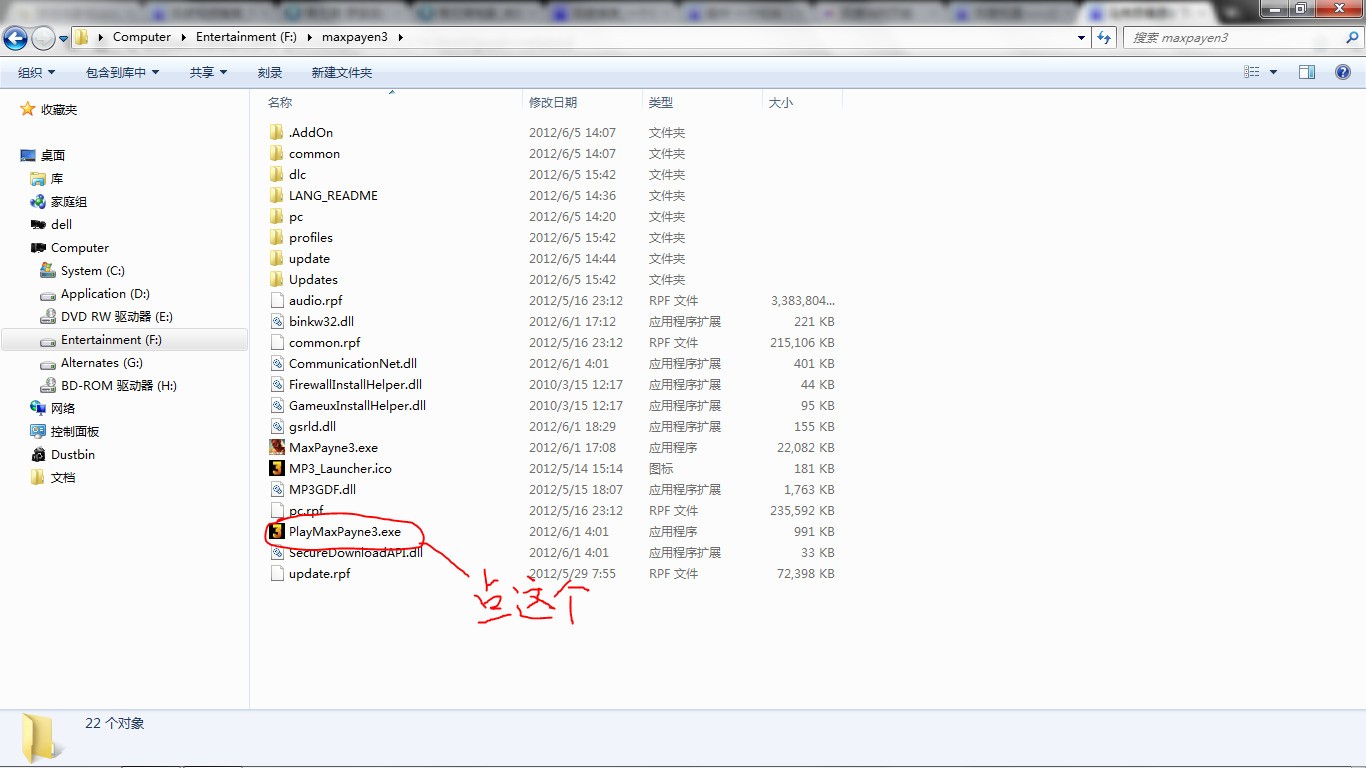Open the 组织 menu
Screen dimensions: 1366x768
(x=37, y=73)
